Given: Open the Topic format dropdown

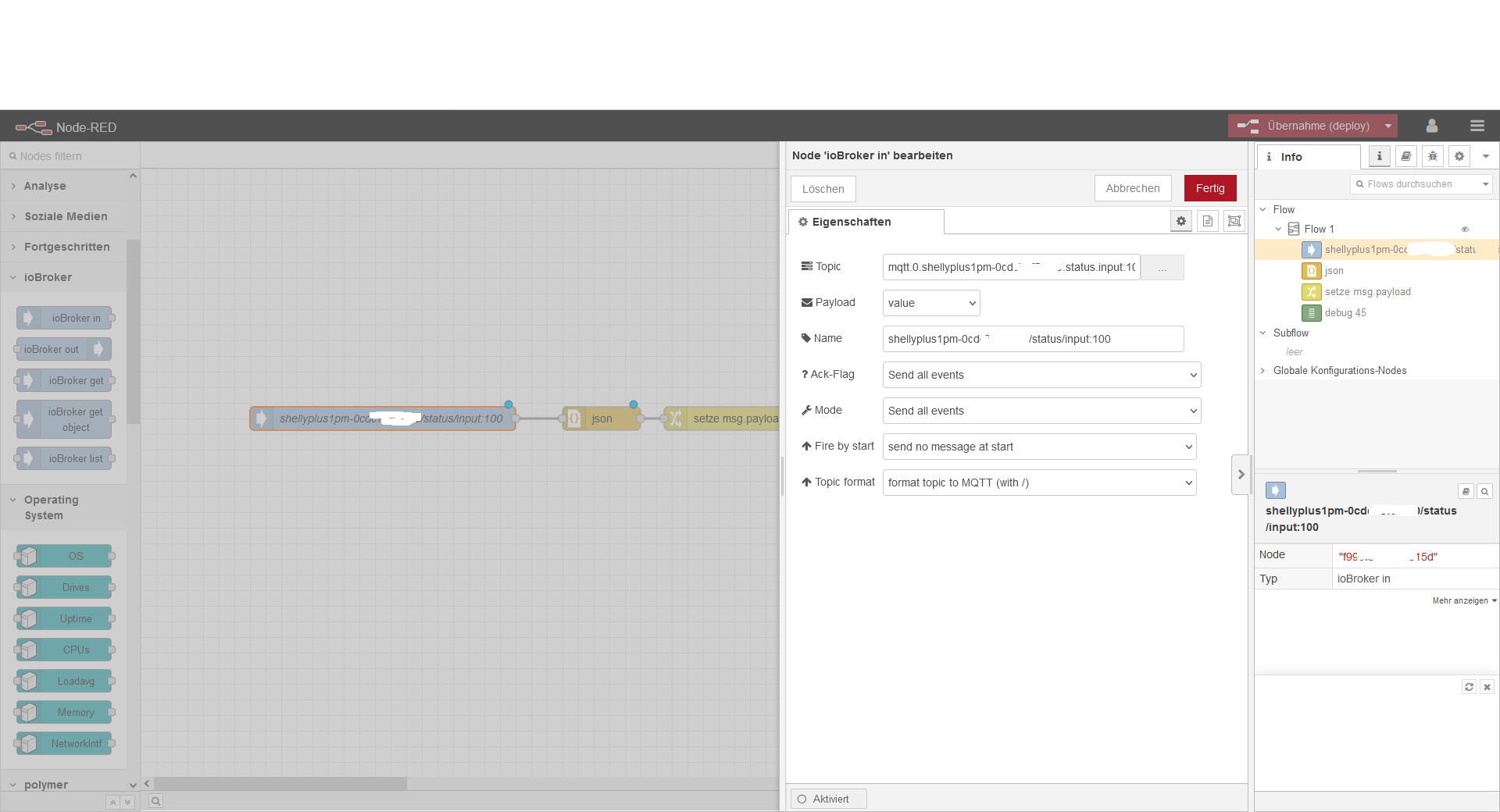Looking at the screenshot, I should 1039,483.
